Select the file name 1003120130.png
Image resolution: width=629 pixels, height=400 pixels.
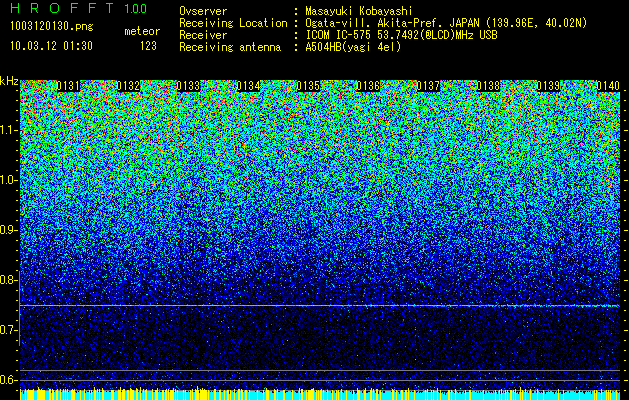[x=52, y=27]
